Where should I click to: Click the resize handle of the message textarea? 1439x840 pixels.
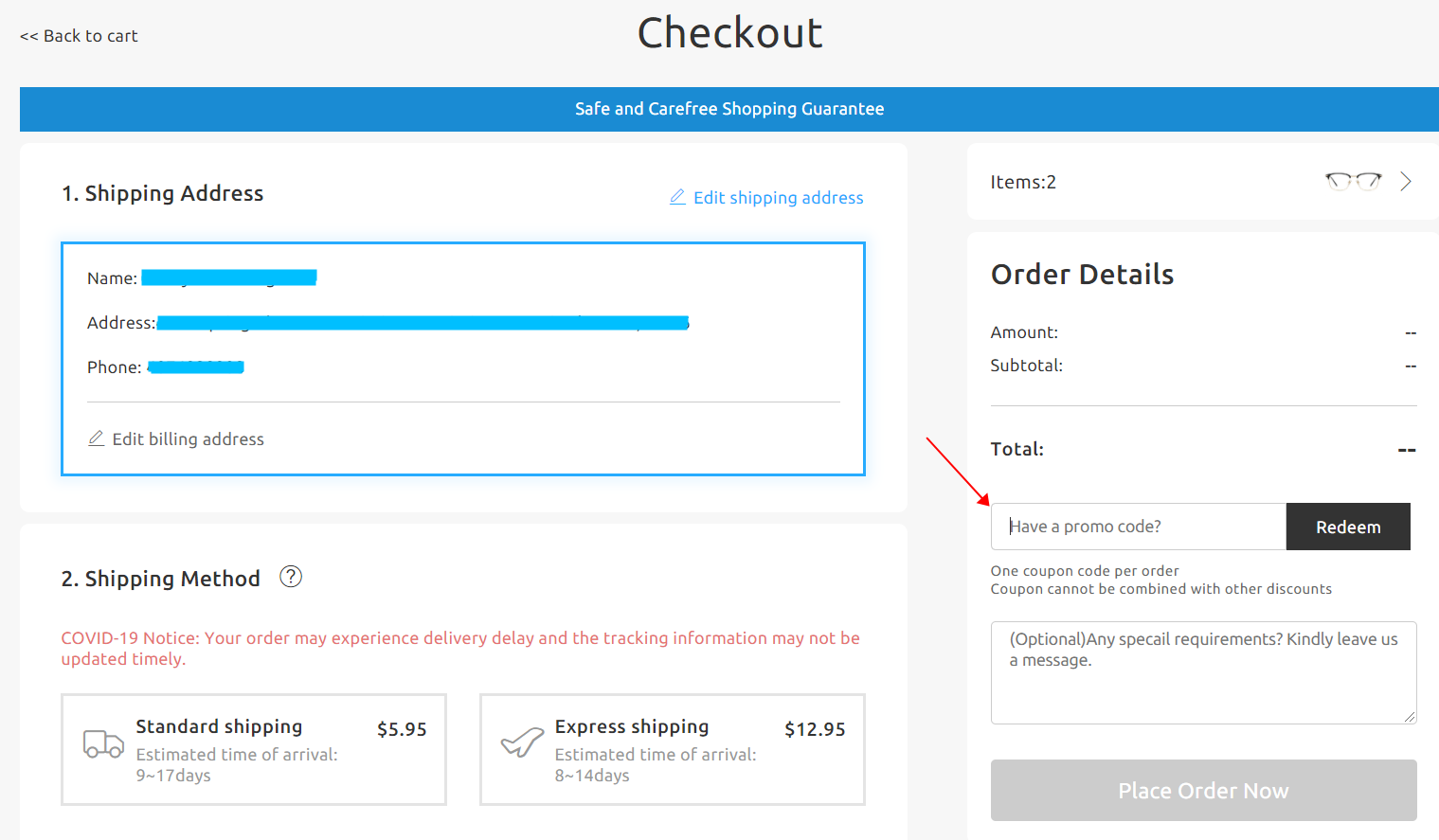[1410, 717]
